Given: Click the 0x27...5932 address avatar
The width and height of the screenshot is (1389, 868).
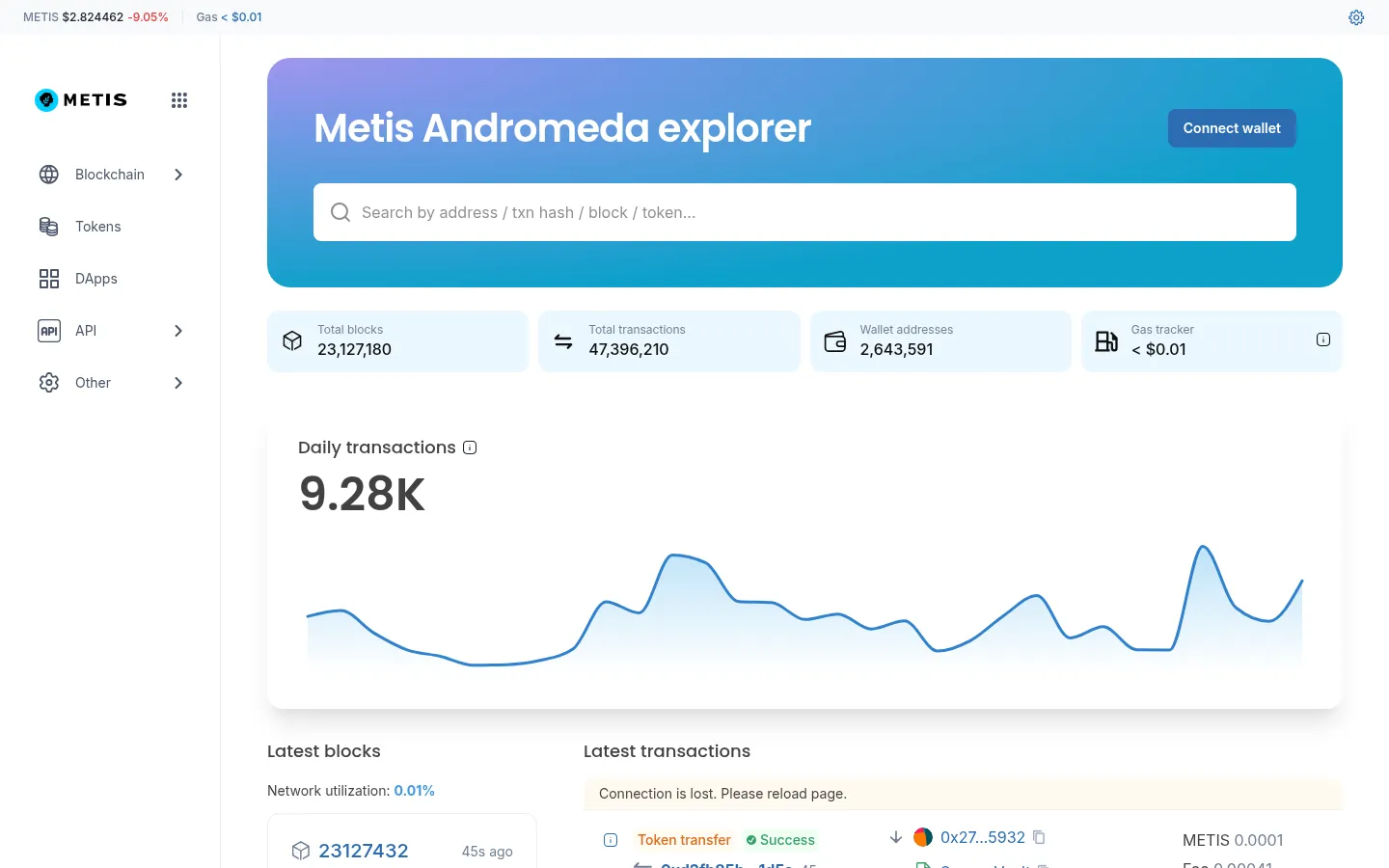Looking at the screenshot, I should coord(923,837).
